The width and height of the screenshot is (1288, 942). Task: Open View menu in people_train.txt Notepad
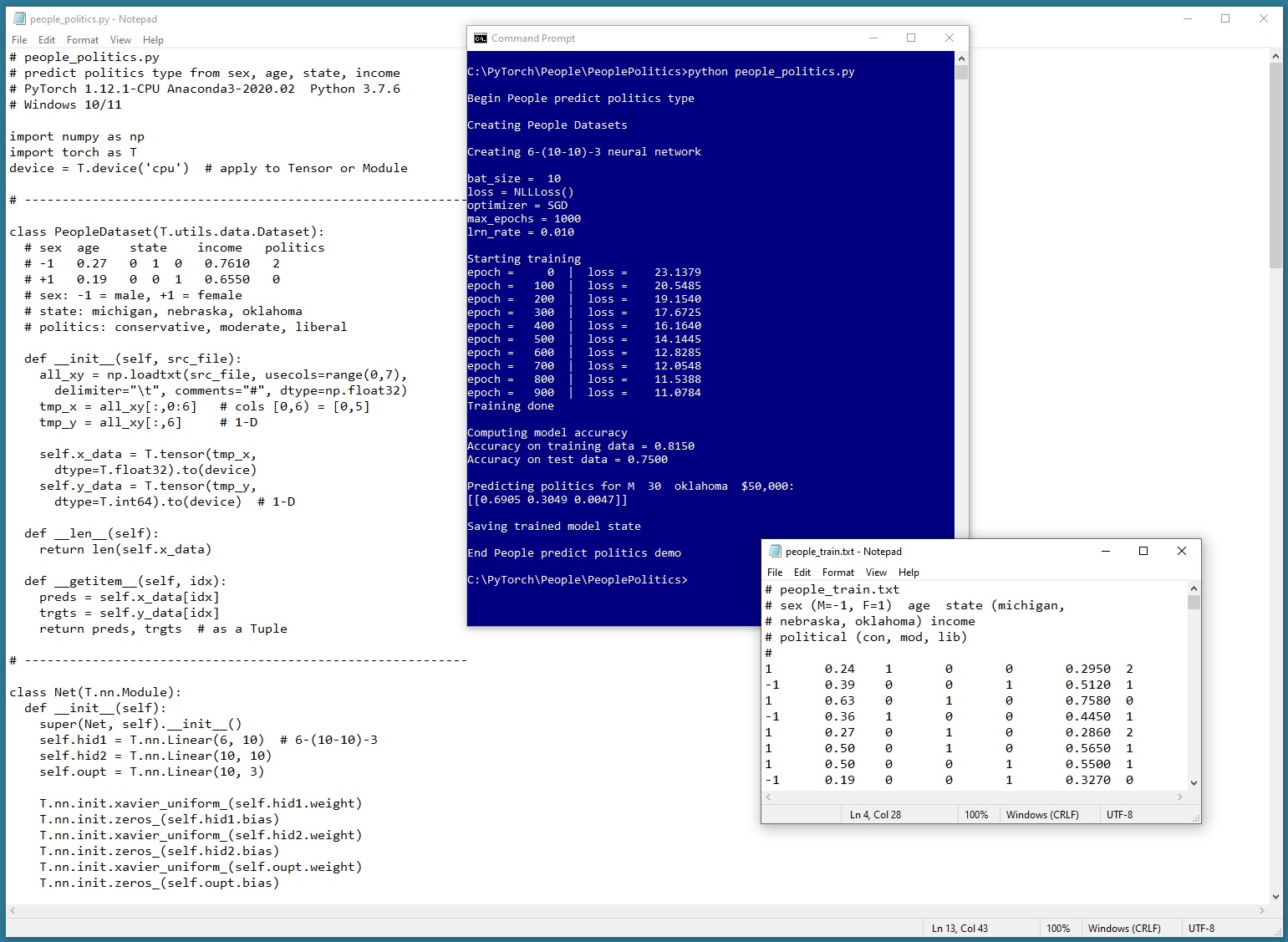pos(876,573)
